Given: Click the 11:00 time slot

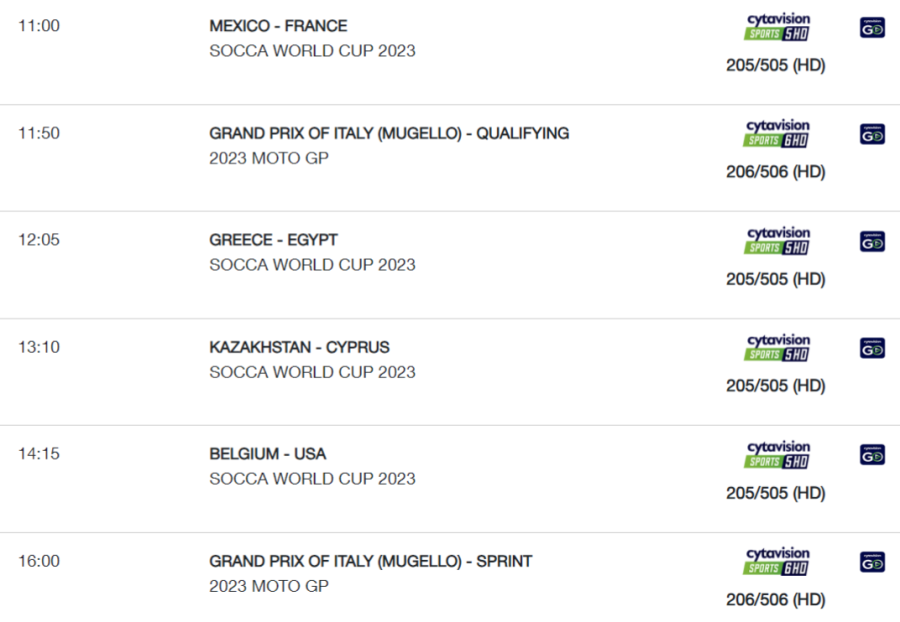Looking at the screenshot, I should click(x=39, y=26).
